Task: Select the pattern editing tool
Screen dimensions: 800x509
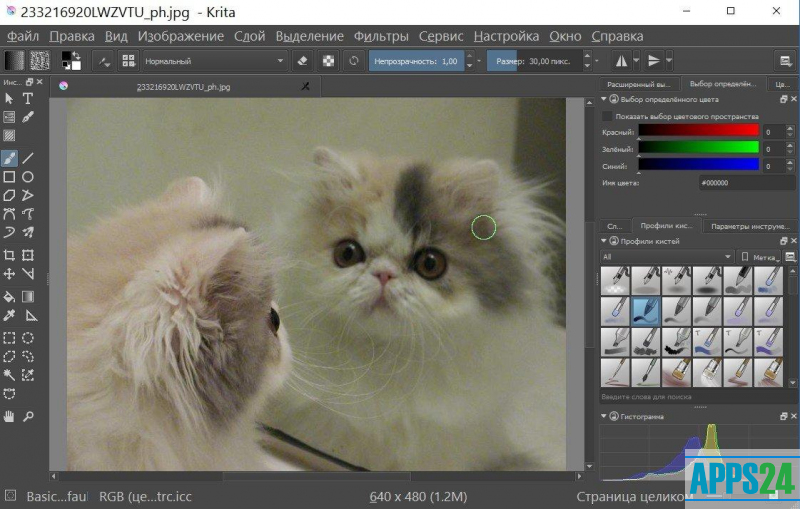Action: (x=9, y=136)
